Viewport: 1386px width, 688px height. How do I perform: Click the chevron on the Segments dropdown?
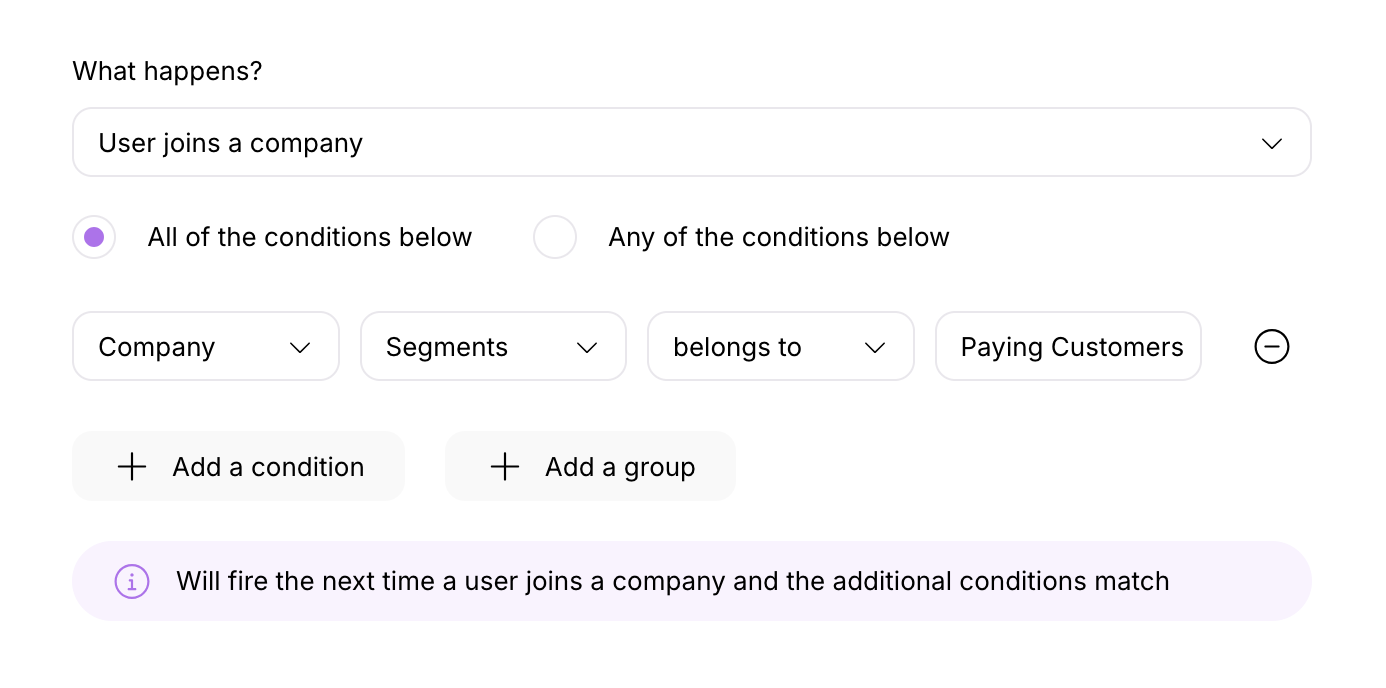pyautogui.click(x=587, y=347)
